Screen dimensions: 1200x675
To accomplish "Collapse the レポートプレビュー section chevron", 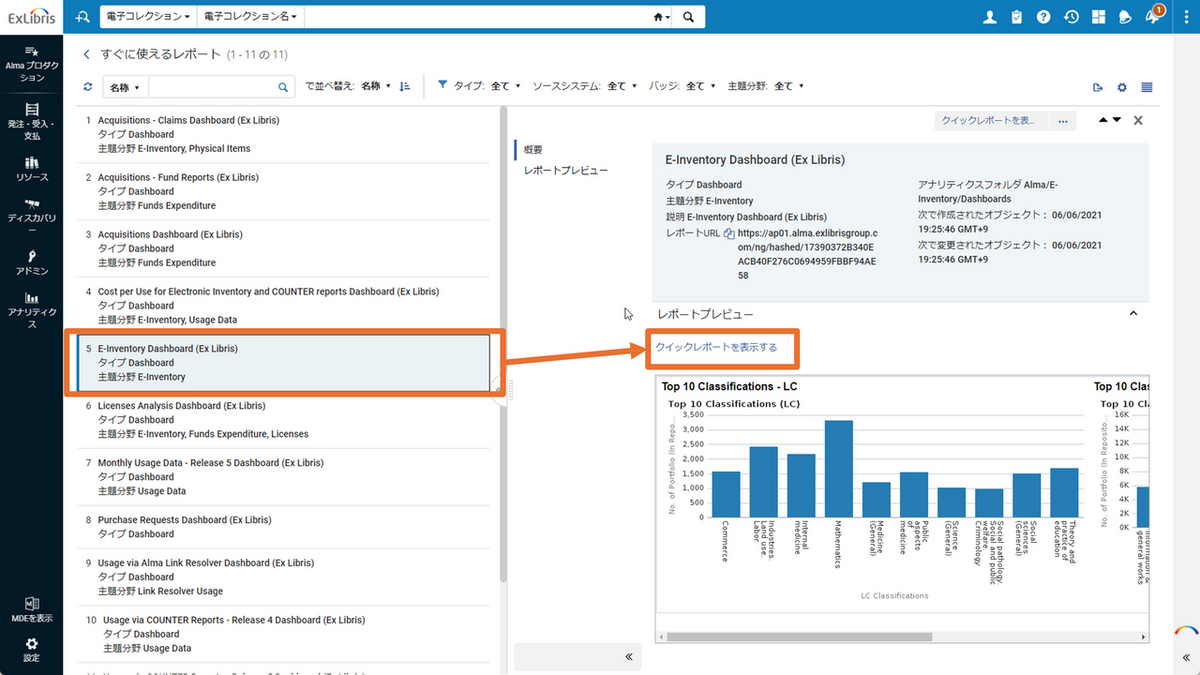I will click(x=1133, y=314).
